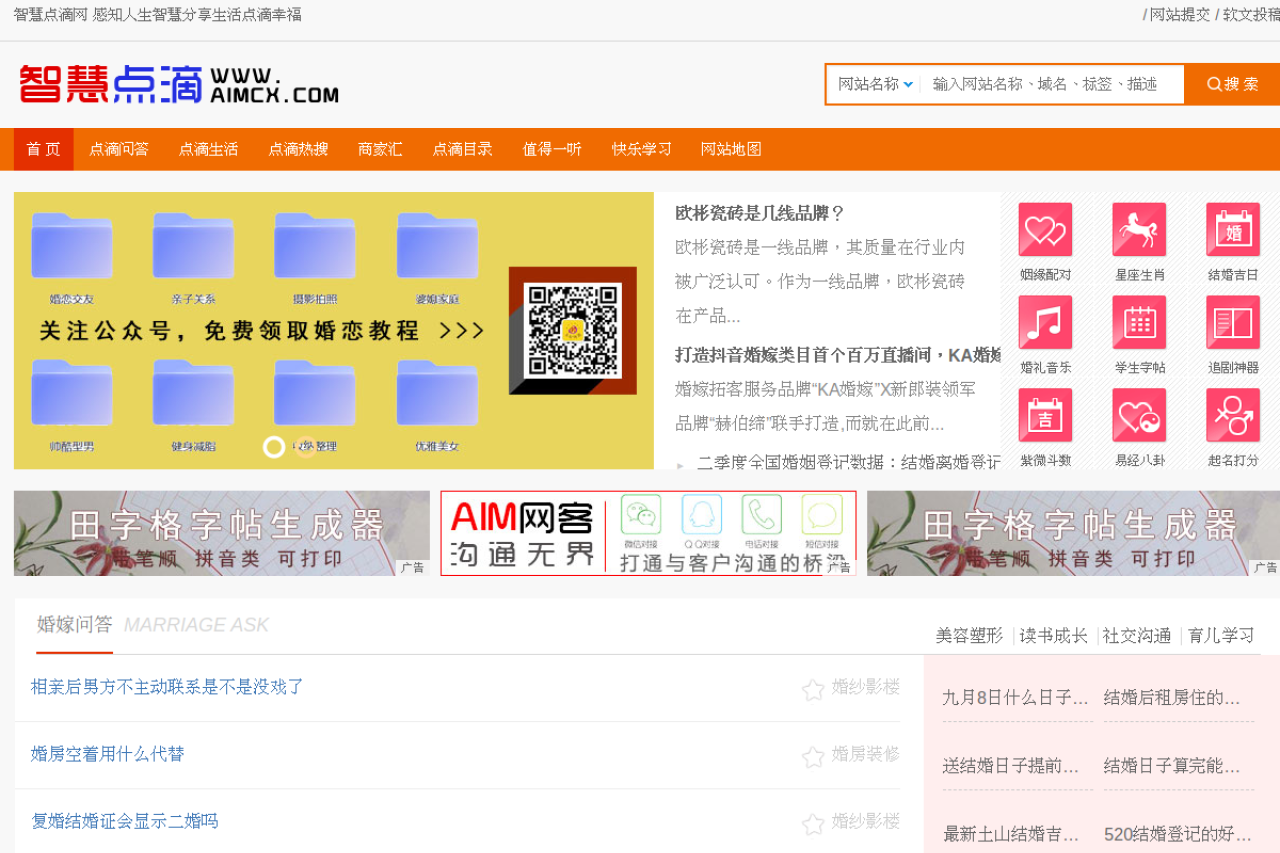
Task: Open the 婚纱影楼 tag in the 复婚结婚证 row
Action: click(x=866, y=821)
